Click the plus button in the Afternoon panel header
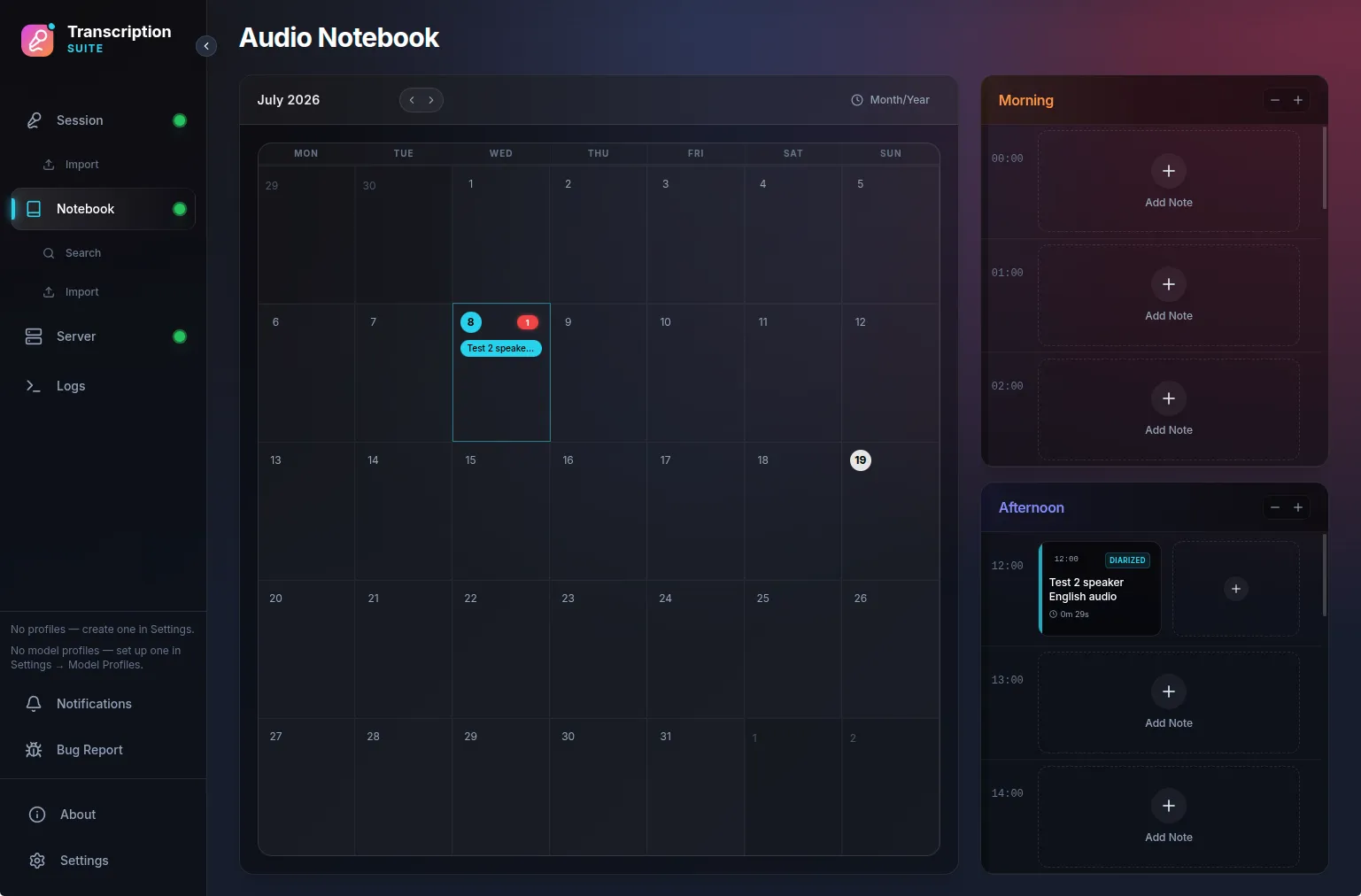1361x896 pixels. click(x=1298, y=507)
